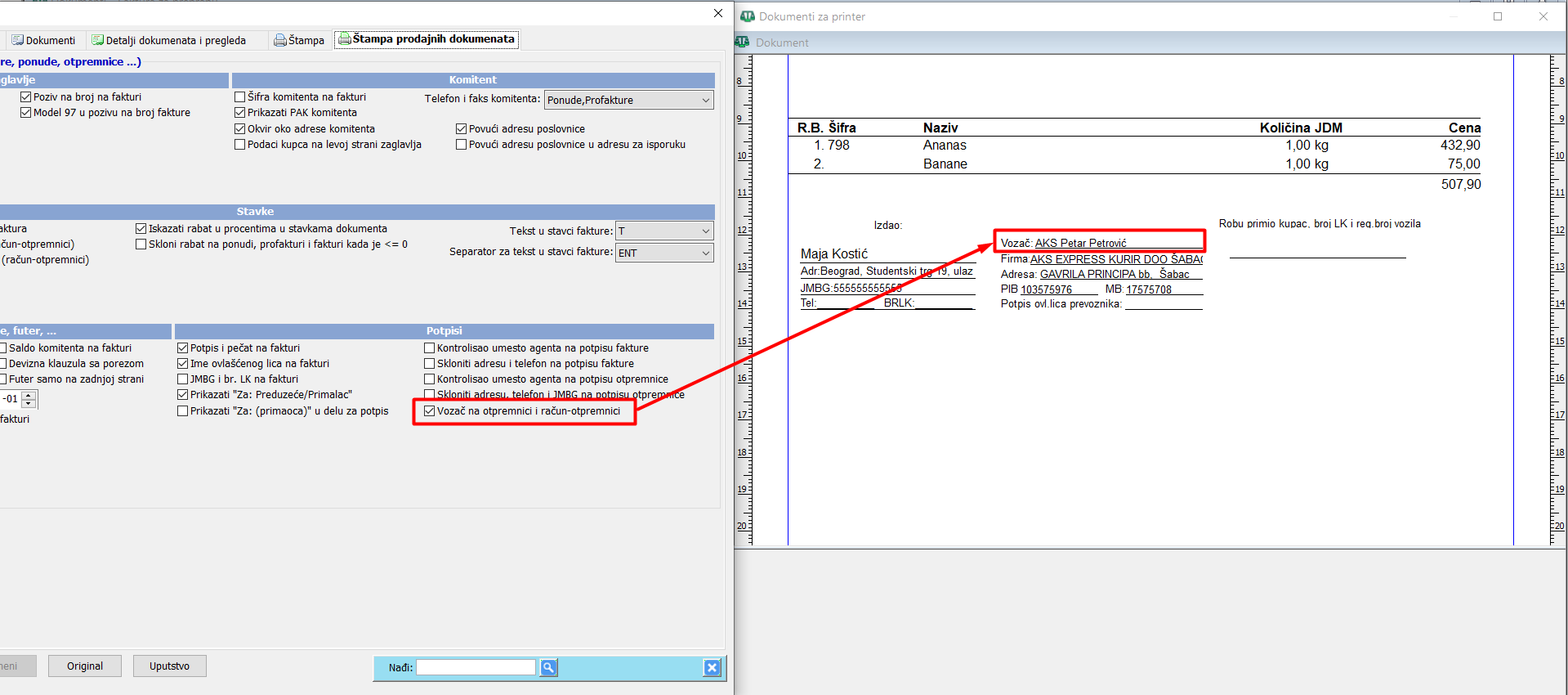The width and height of the screenshot is (1568, 695).
Task: Click price 432,90 in preview
Action: click(1460, 145)
